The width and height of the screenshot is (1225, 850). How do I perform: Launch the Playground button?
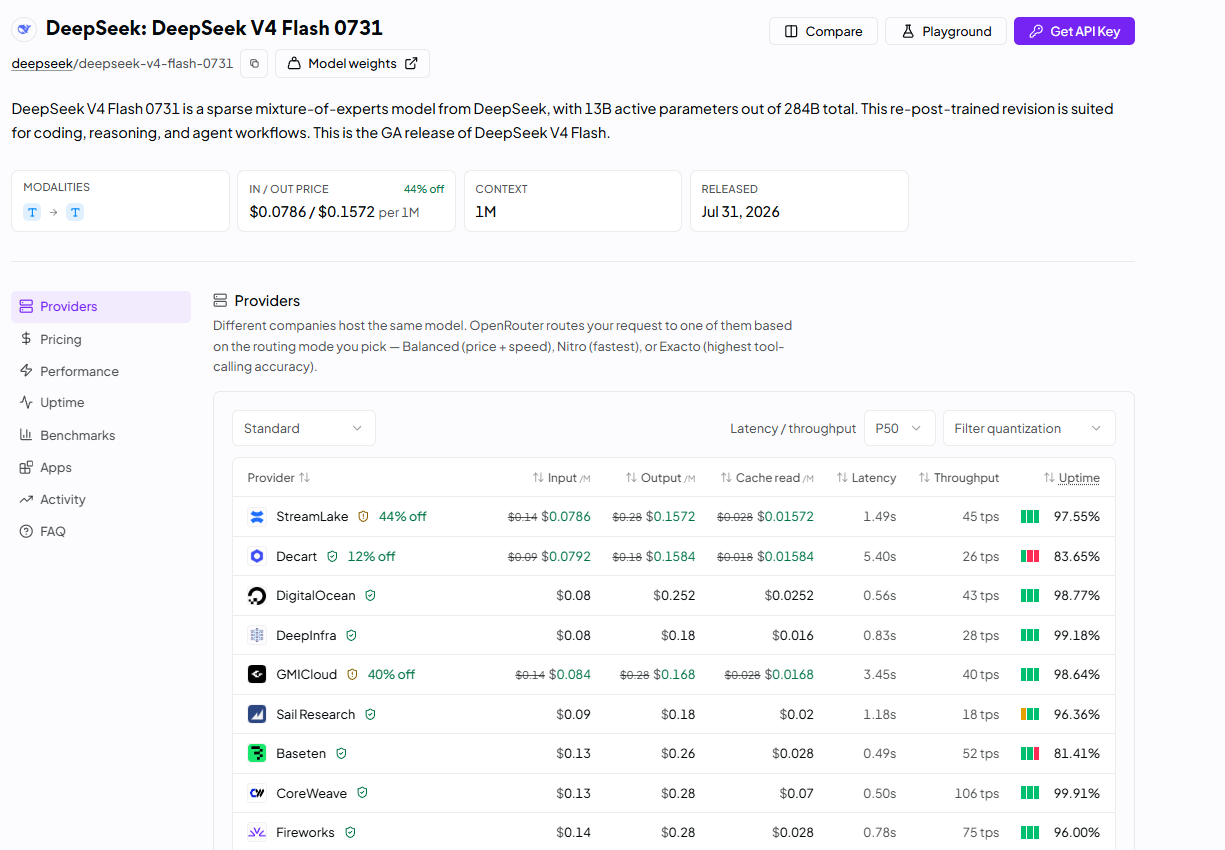pos(946,31)
